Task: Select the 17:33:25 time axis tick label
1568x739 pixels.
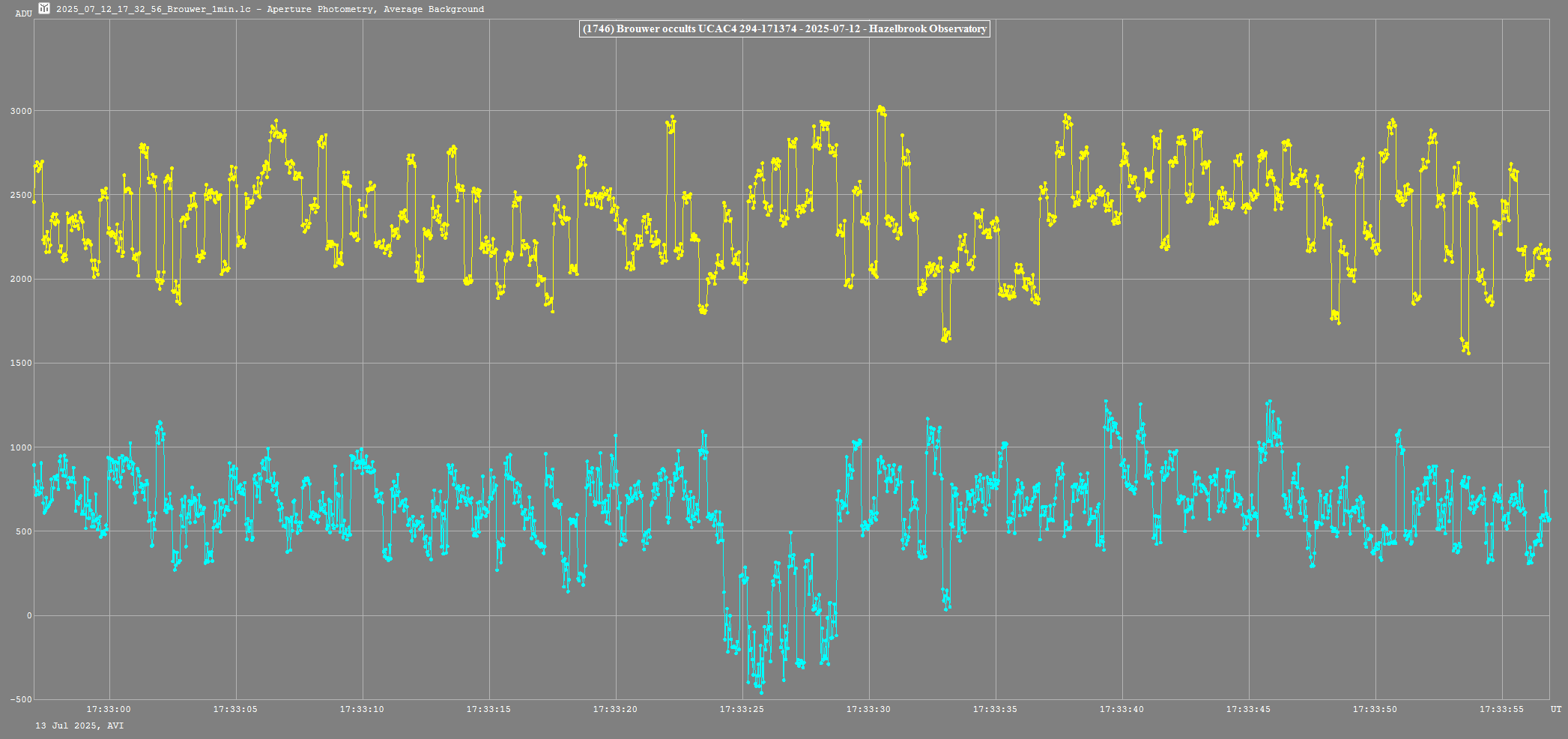Action: click(742, 709)
